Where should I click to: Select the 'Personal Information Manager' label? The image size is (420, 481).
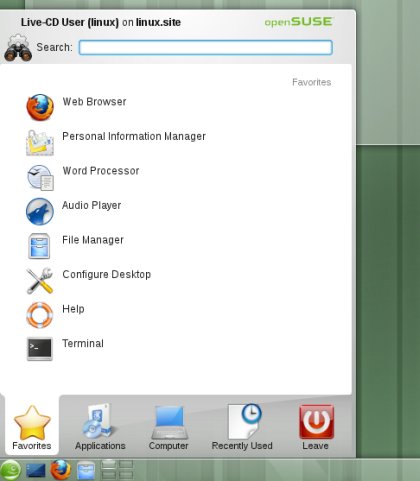pyautogui.click(x=134, y=136)
